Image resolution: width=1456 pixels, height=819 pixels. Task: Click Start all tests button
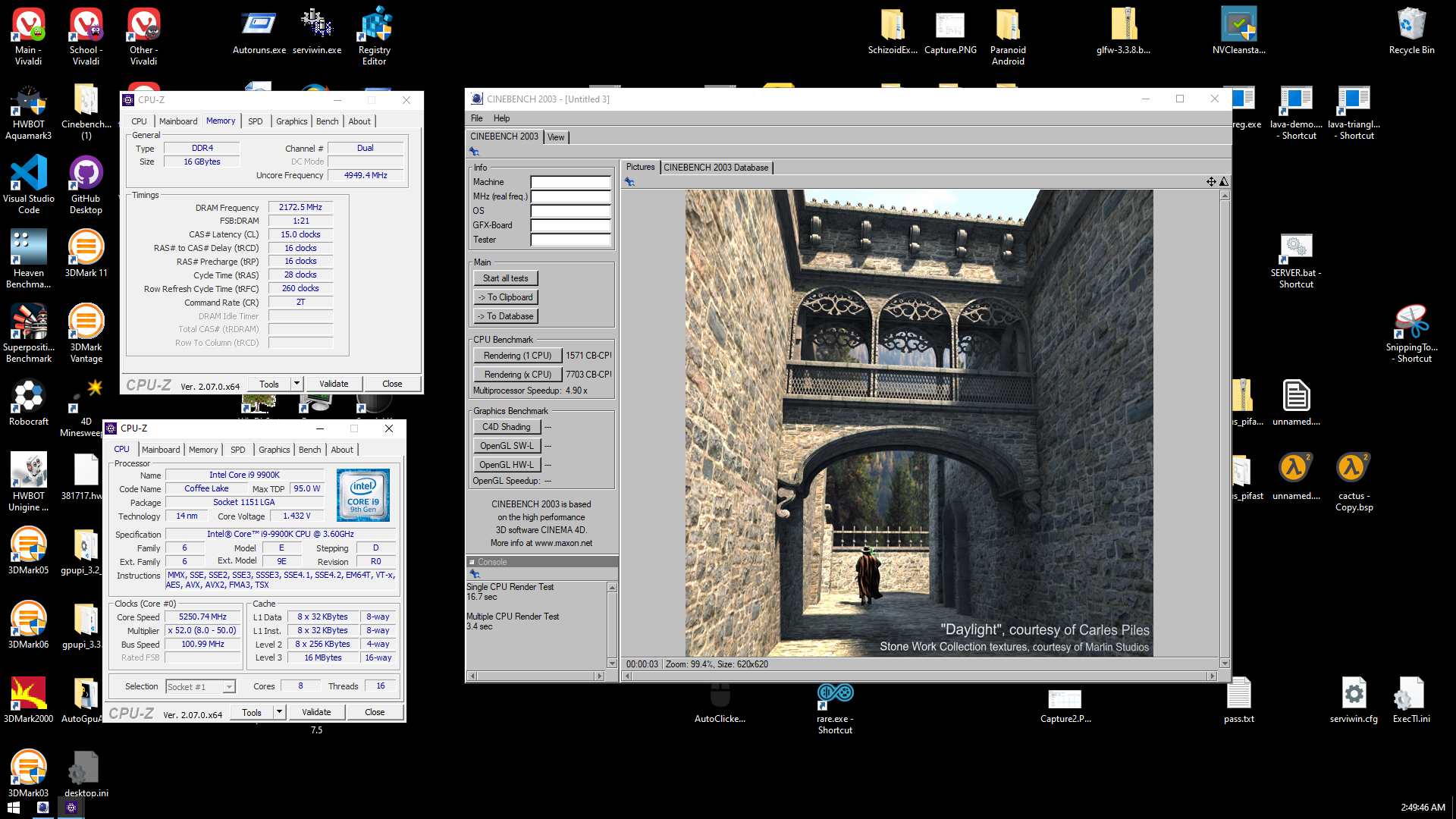pyautogui.click(x=506, y=278)
